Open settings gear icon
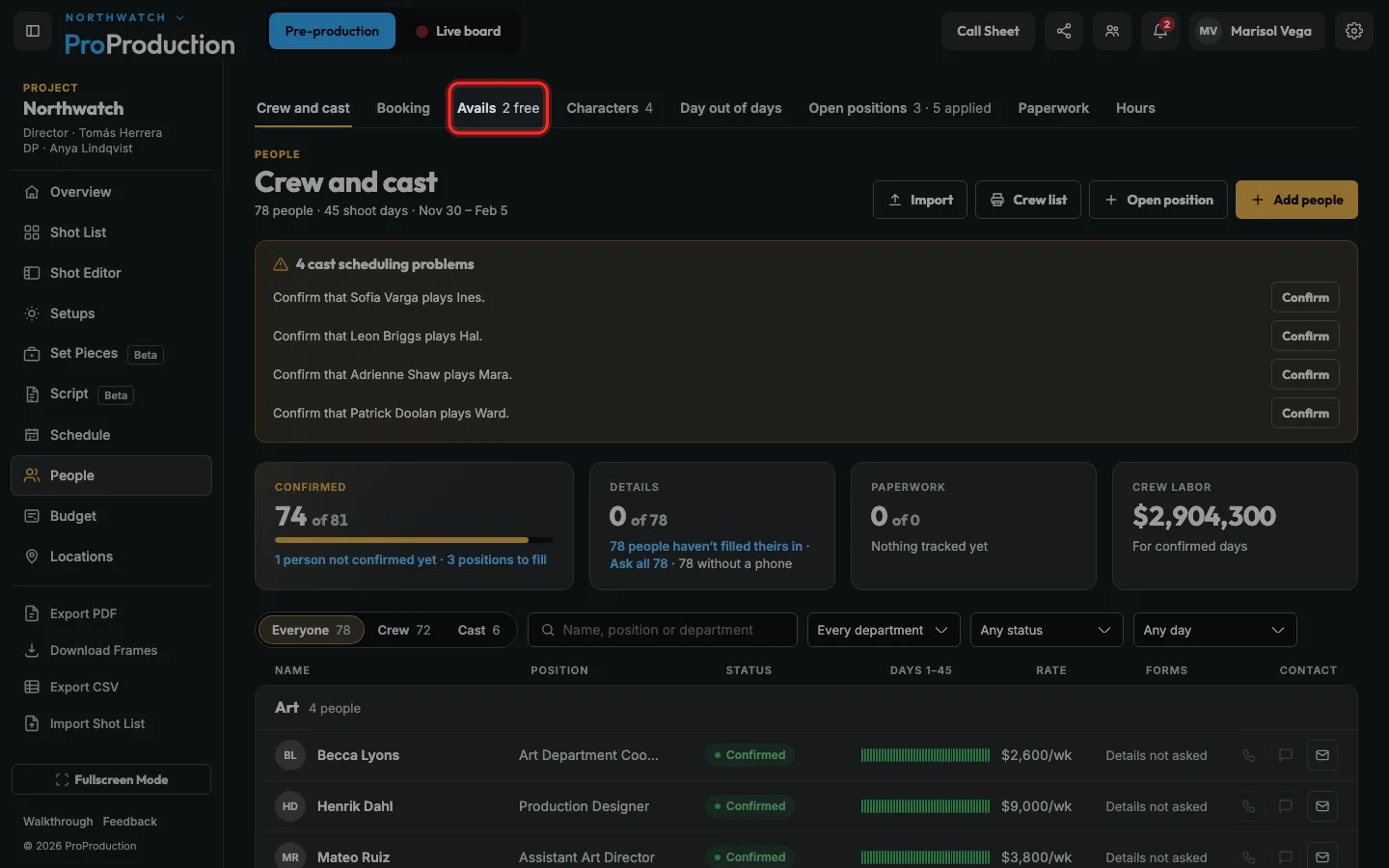The height and width of the screenshot is (868, 1389). (1354, 31)
